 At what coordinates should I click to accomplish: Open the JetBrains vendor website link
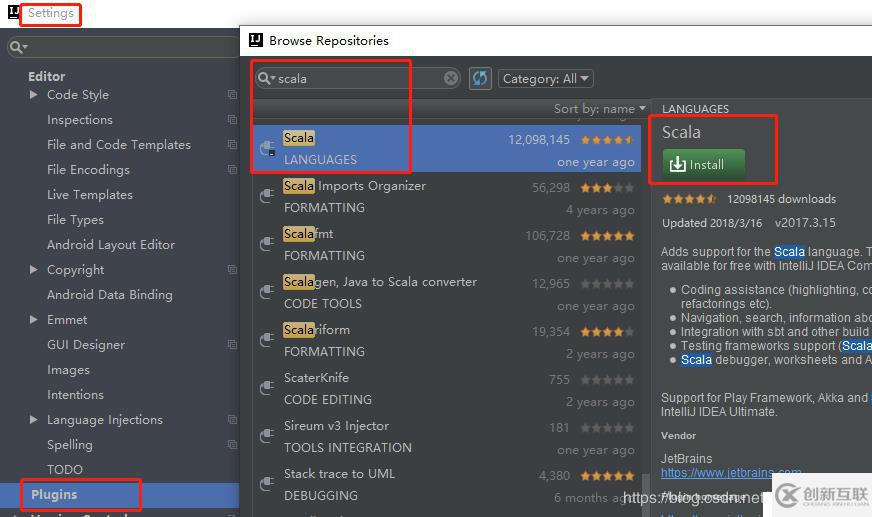[x=731, y=473]
